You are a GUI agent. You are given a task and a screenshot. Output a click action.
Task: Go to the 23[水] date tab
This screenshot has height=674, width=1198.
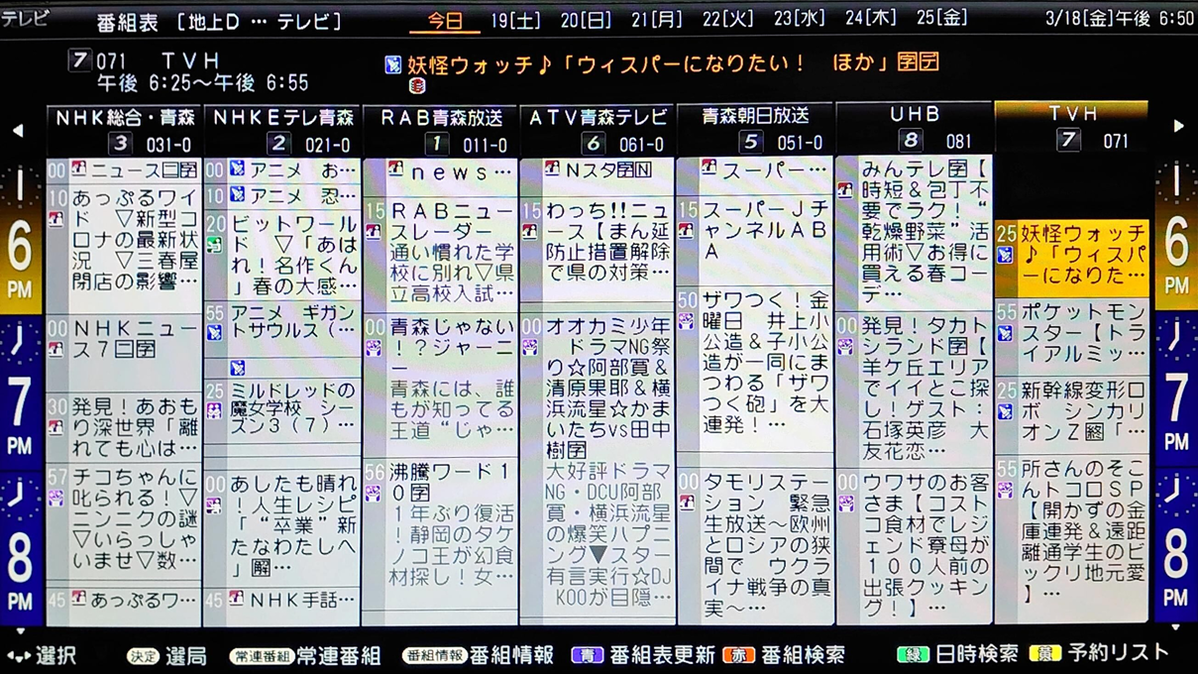[x=799, y=18]
